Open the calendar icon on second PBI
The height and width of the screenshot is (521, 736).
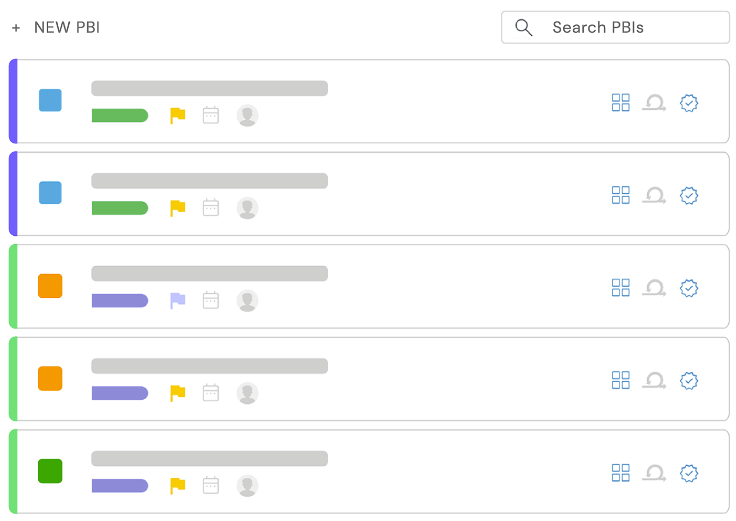pos(211,208)
